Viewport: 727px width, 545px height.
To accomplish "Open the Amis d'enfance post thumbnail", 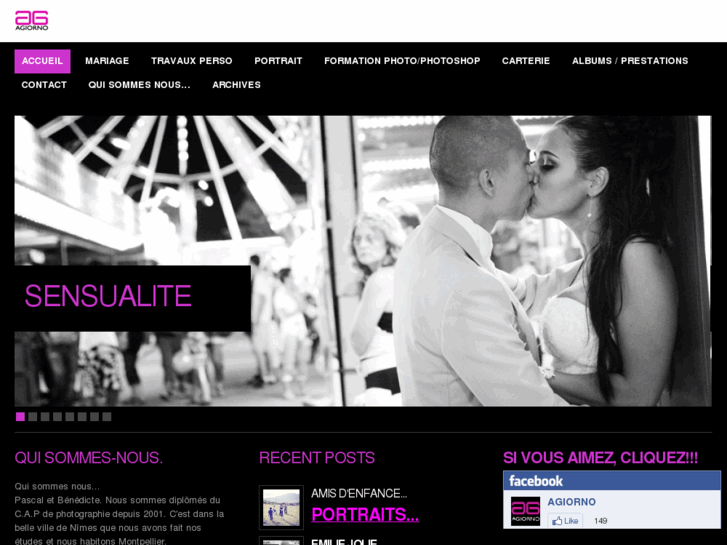I will tap(281, 507).
